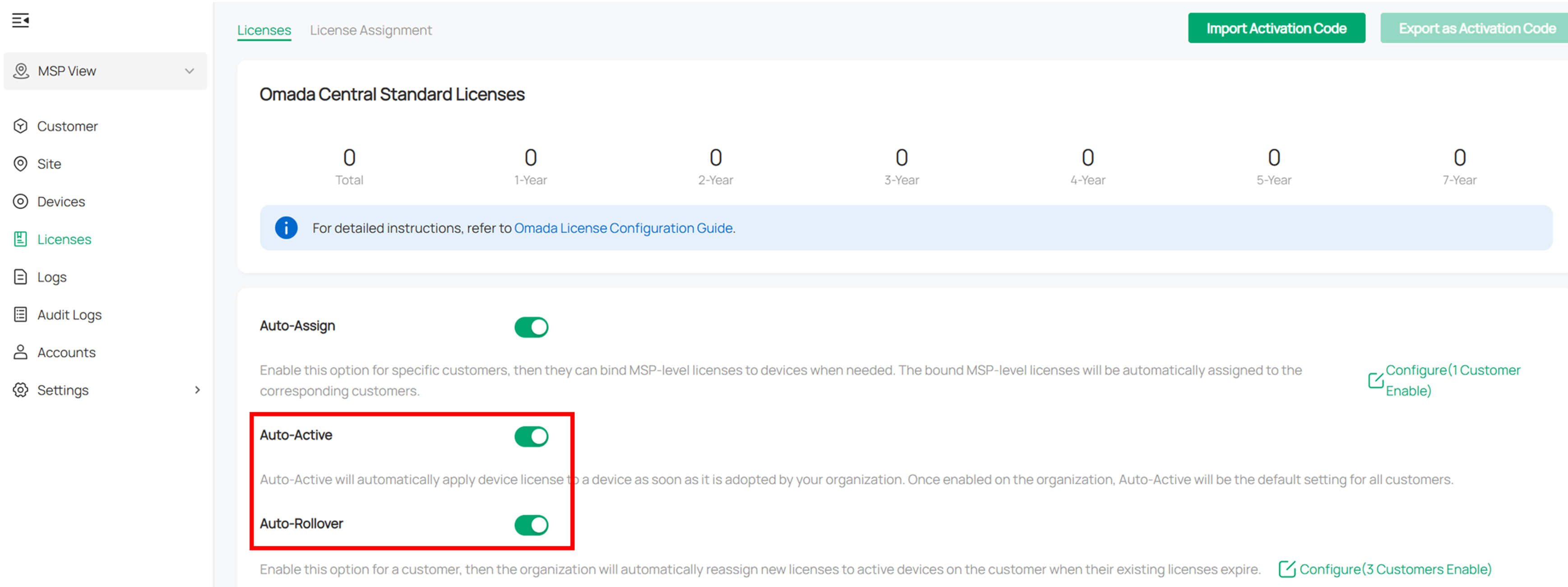Open Logs using its sidebar icon
This screenshot has height=587, width=1568.
(21, 276)
